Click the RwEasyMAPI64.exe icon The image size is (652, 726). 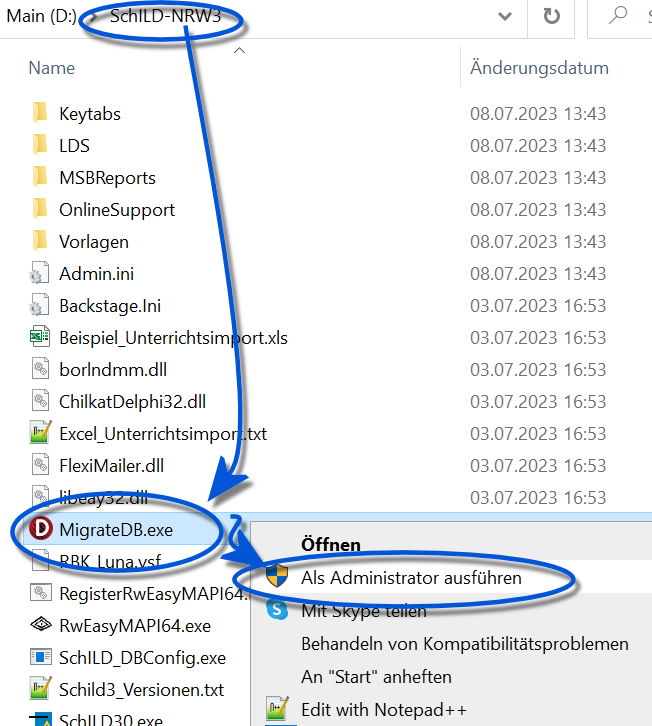41,625
